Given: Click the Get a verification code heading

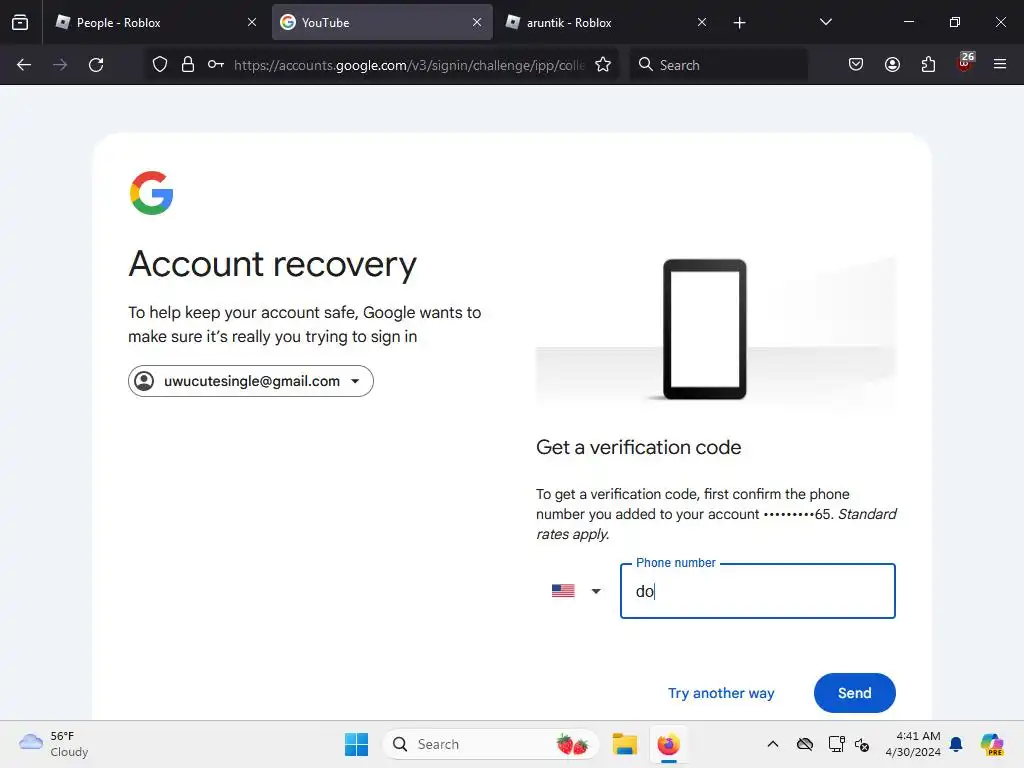Looking at the screenshot, I should point(639,447).
